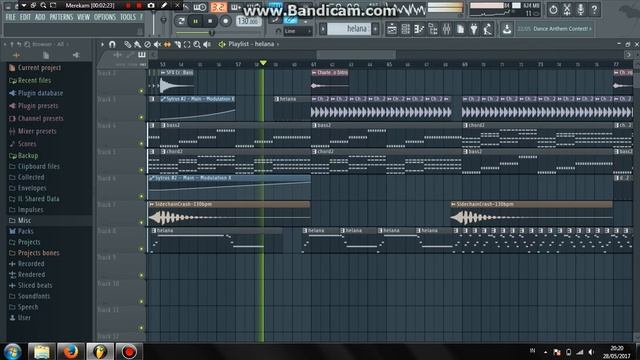Open the PATTERNS menu

(x=61, y=17)
